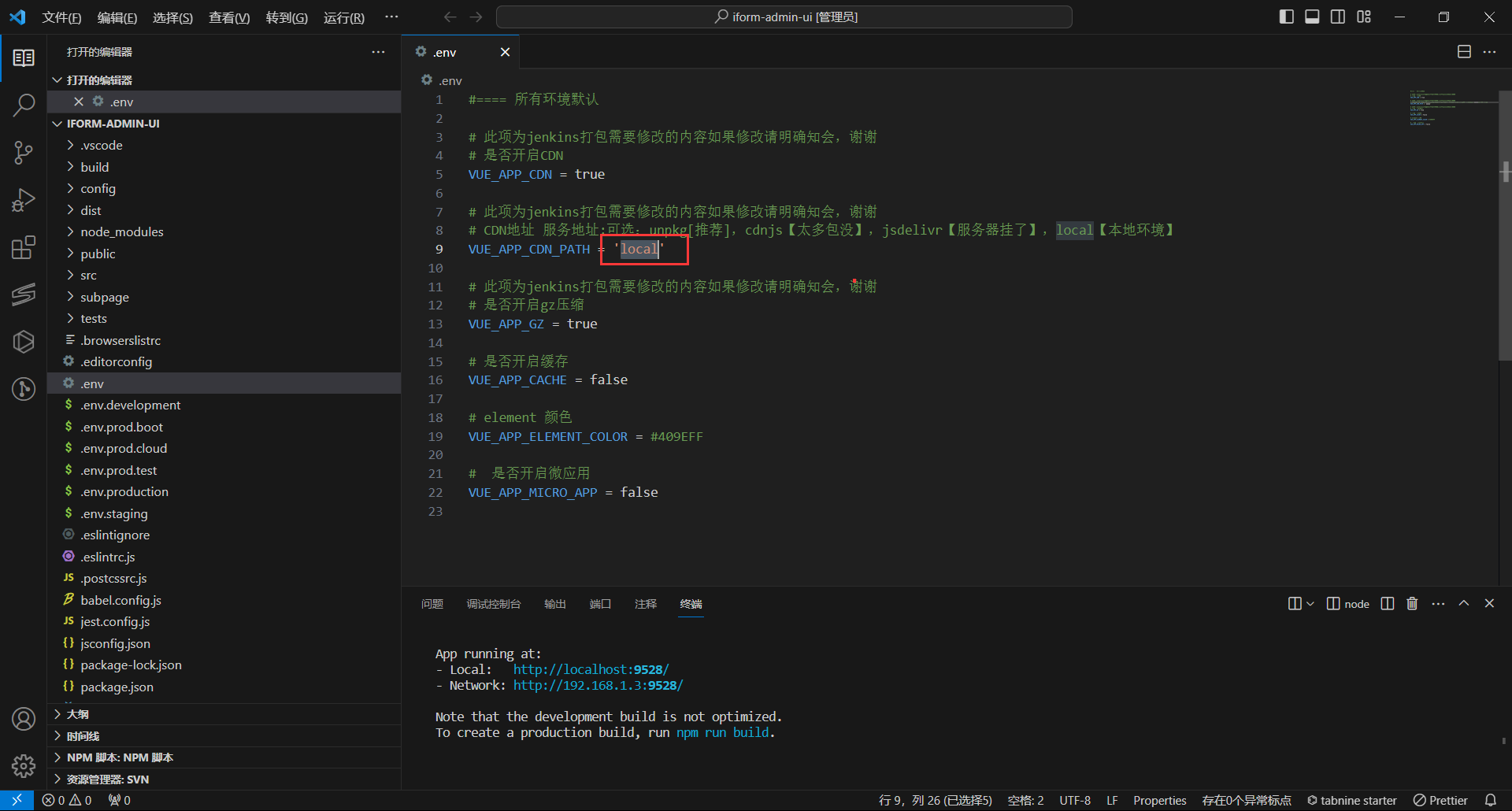The width and height of the screenshot is (1512, 811).
Task: Open the launch profile dropdown in terminal
Action: click(1310, 604)
